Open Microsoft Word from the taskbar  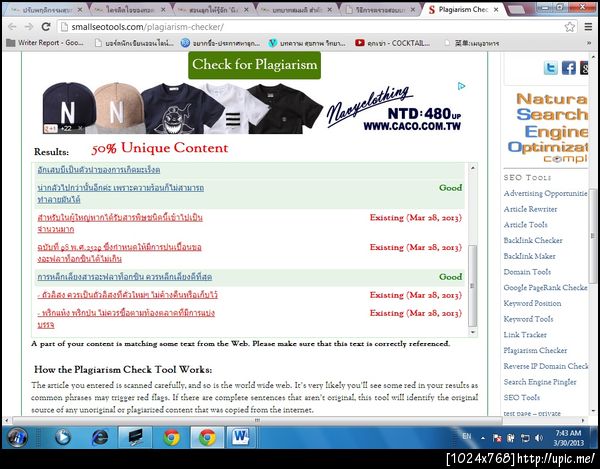click(x=241, y=437)
